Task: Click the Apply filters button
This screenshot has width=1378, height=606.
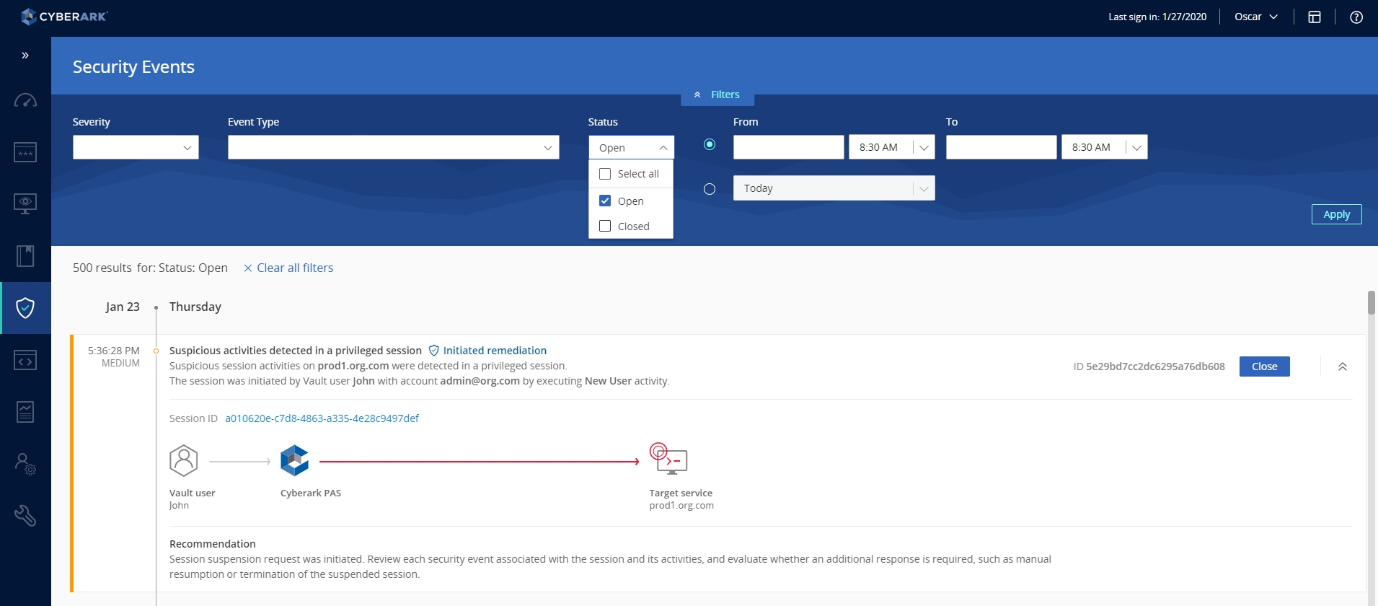Action: pos(1336,214)
